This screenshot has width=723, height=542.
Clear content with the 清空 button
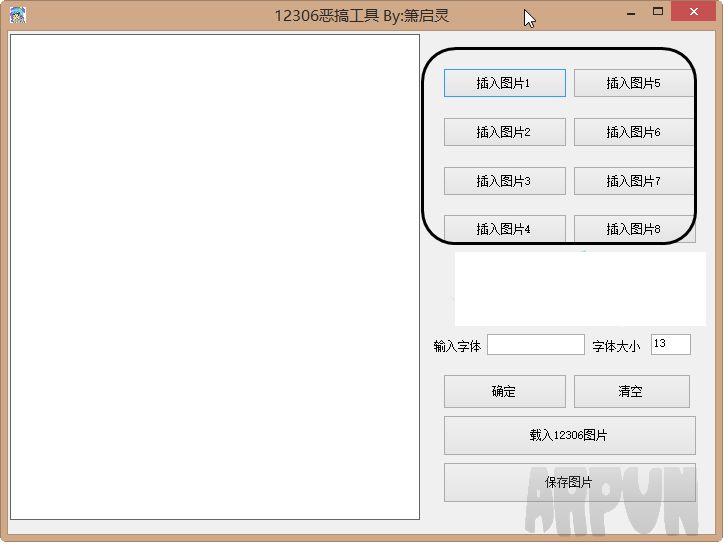click(x=632, y=392)
